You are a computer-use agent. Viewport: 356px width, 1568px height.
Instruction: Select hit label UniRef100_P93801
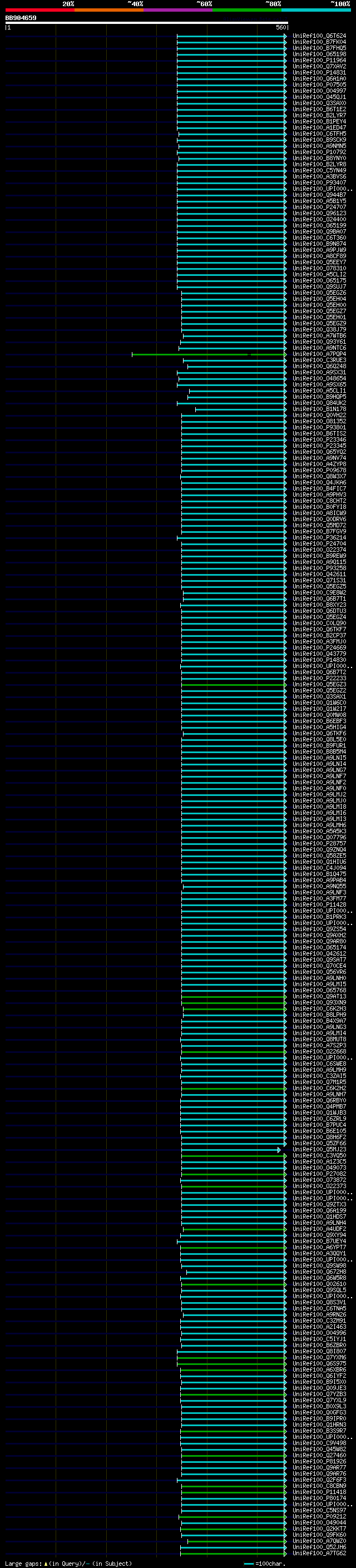(319, 427)
